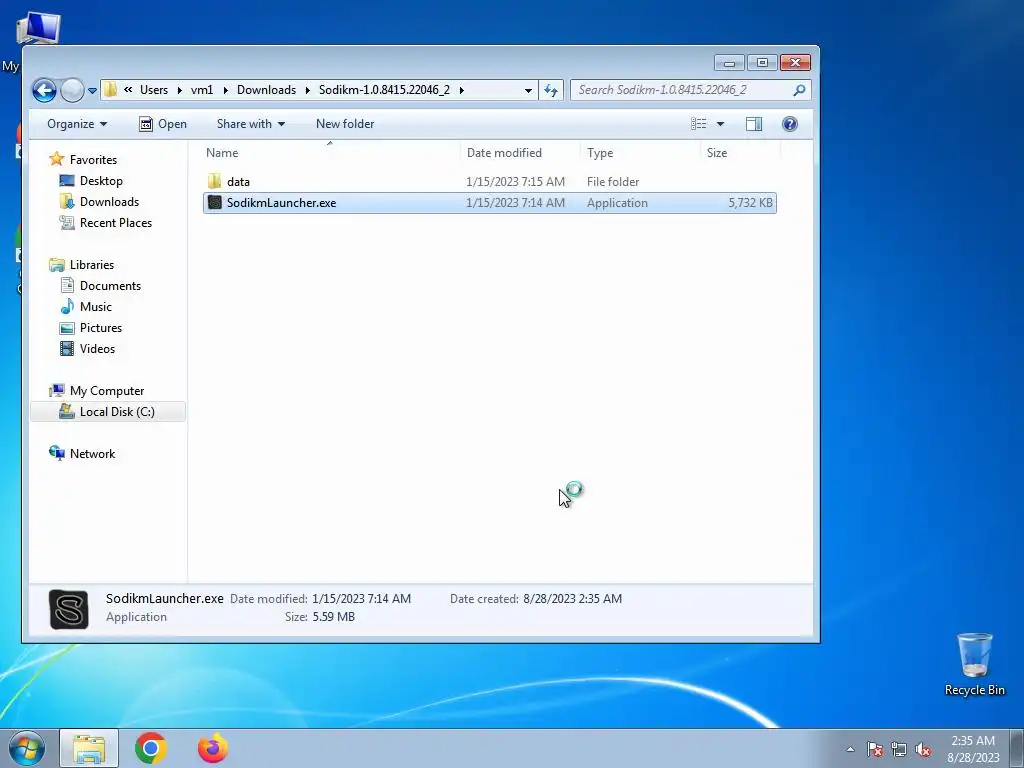Click the greyed Forward navigation arrow

tap(72, 90)
